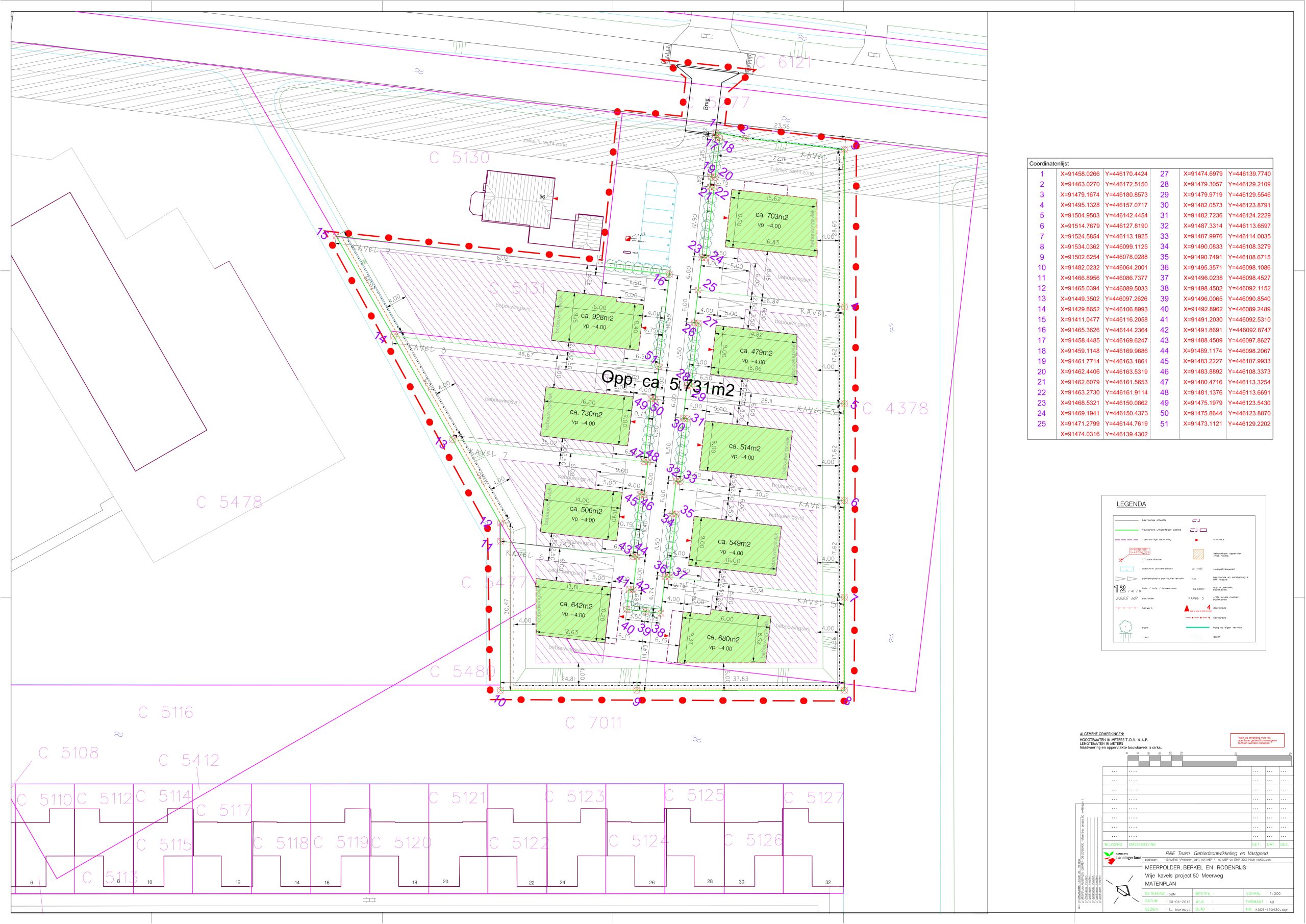Click the WIJZIGING column header
1306x924 pixels.
click(1113, 844)
